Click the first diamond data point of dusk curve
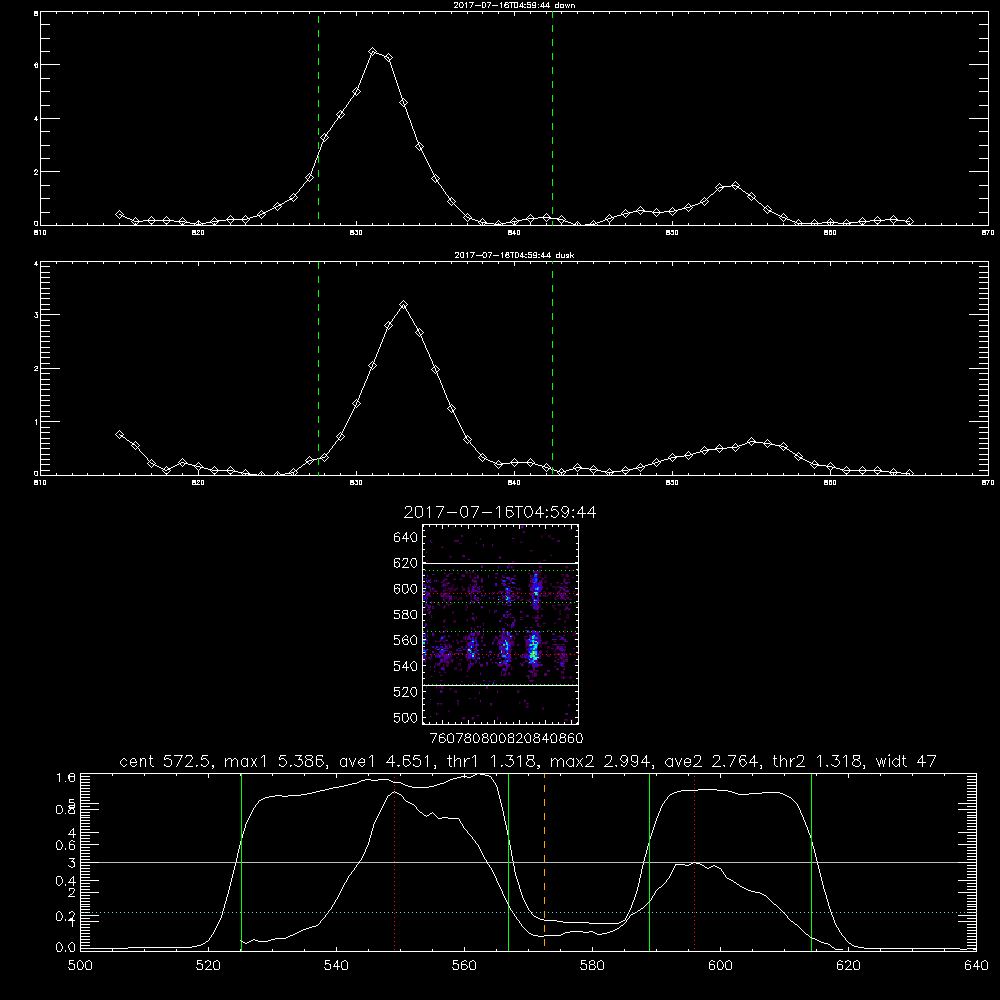 tap(119, 434)
